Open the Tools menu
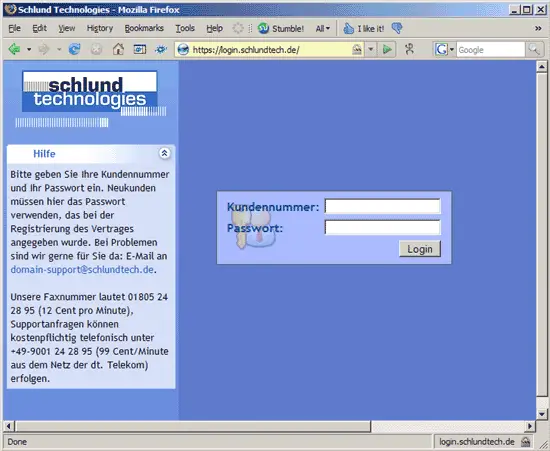This screenshot has width=550, height=451. [185, 28]
